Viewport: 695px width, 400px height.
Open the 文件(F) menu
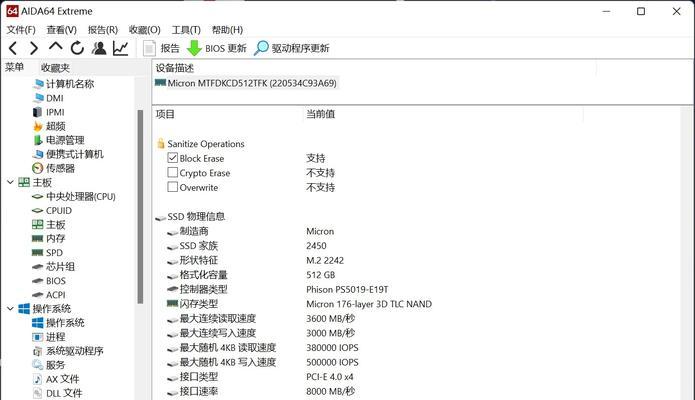tap(21, 30)
